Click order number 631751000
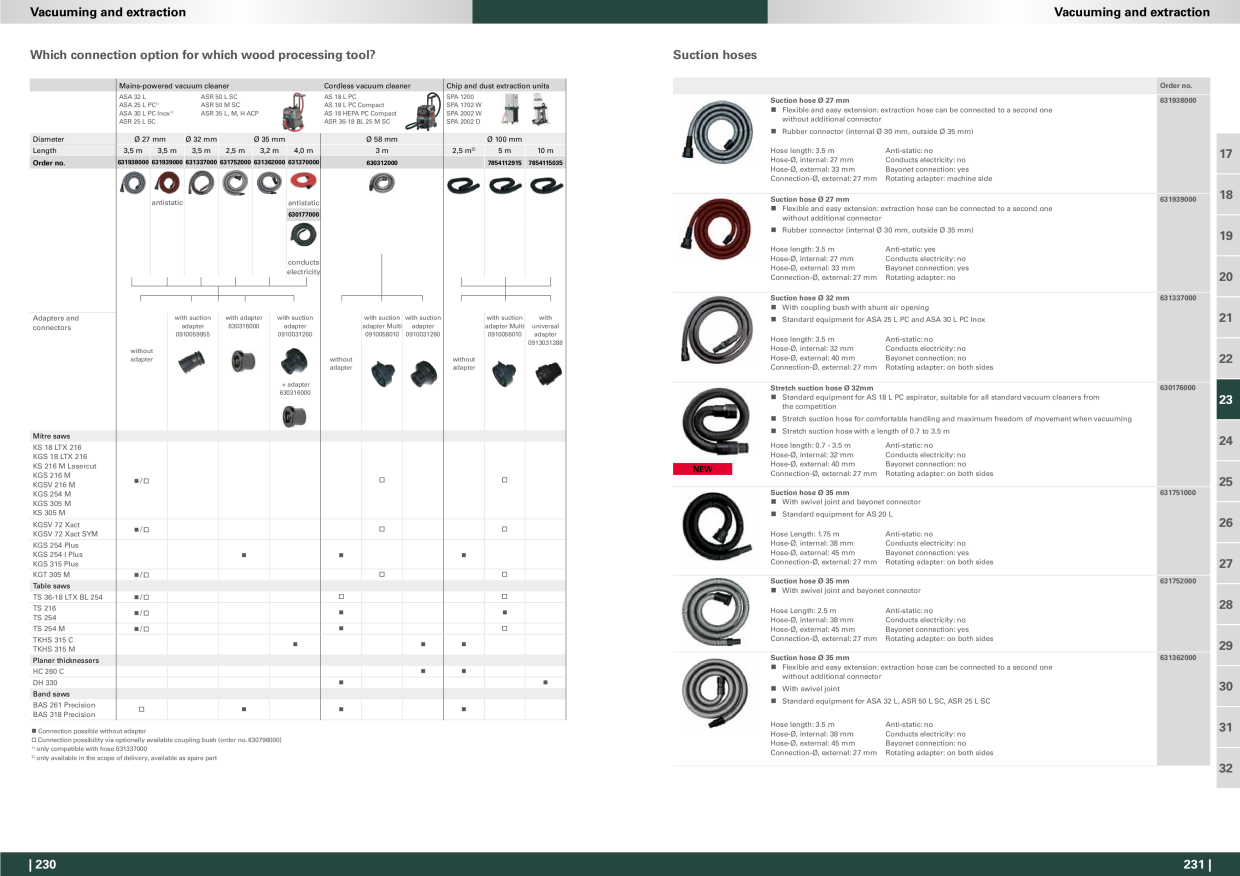This screenshot has width=1240, height=876. [x=1178, y=493]
